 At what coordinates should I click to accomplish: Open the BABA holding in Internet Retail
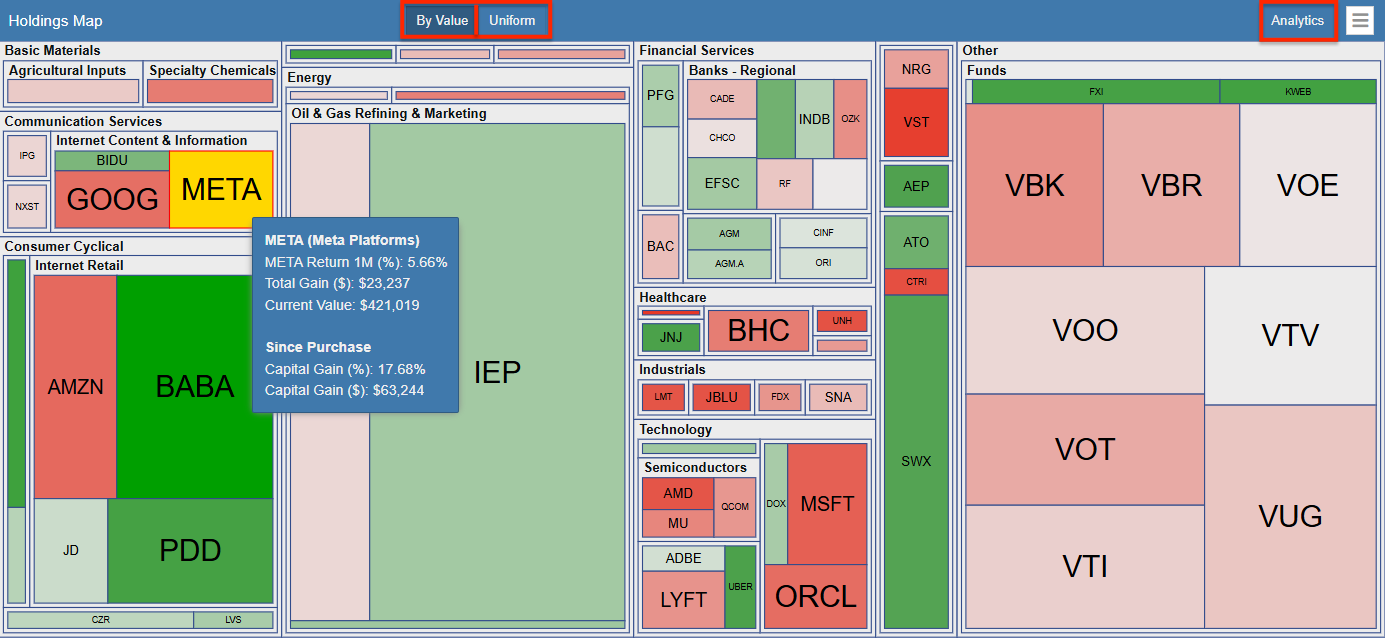(x=196, y=386)
